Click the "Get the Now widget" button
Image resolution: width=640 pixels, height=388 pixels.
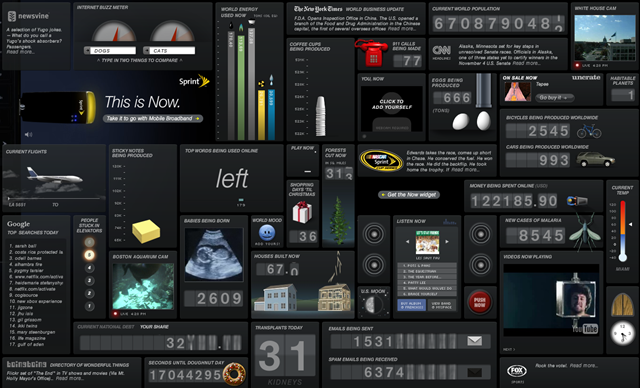tap(409, 195)
